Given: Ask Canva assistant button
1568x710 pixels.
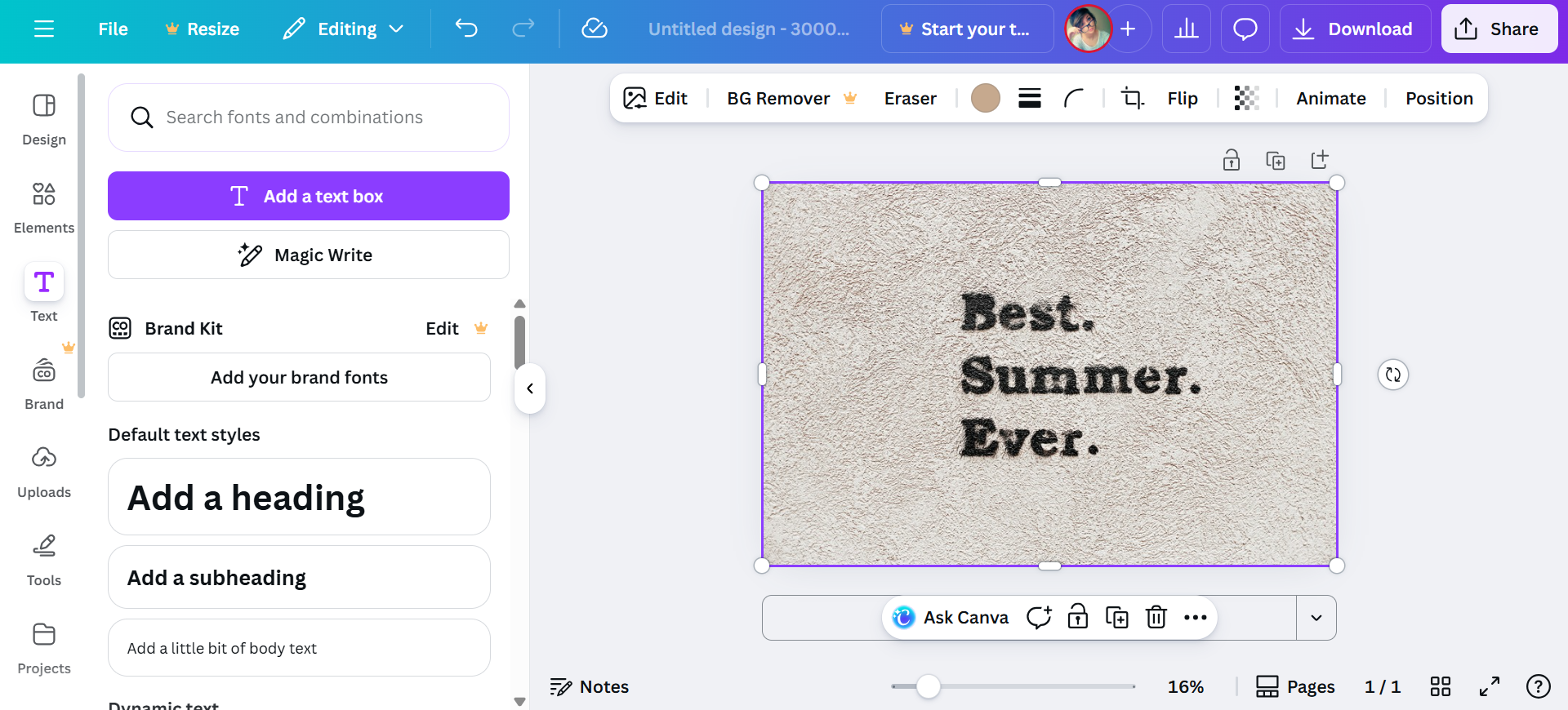Looking at the screenshot, I should pyautogui.click(x=951, y=618).
